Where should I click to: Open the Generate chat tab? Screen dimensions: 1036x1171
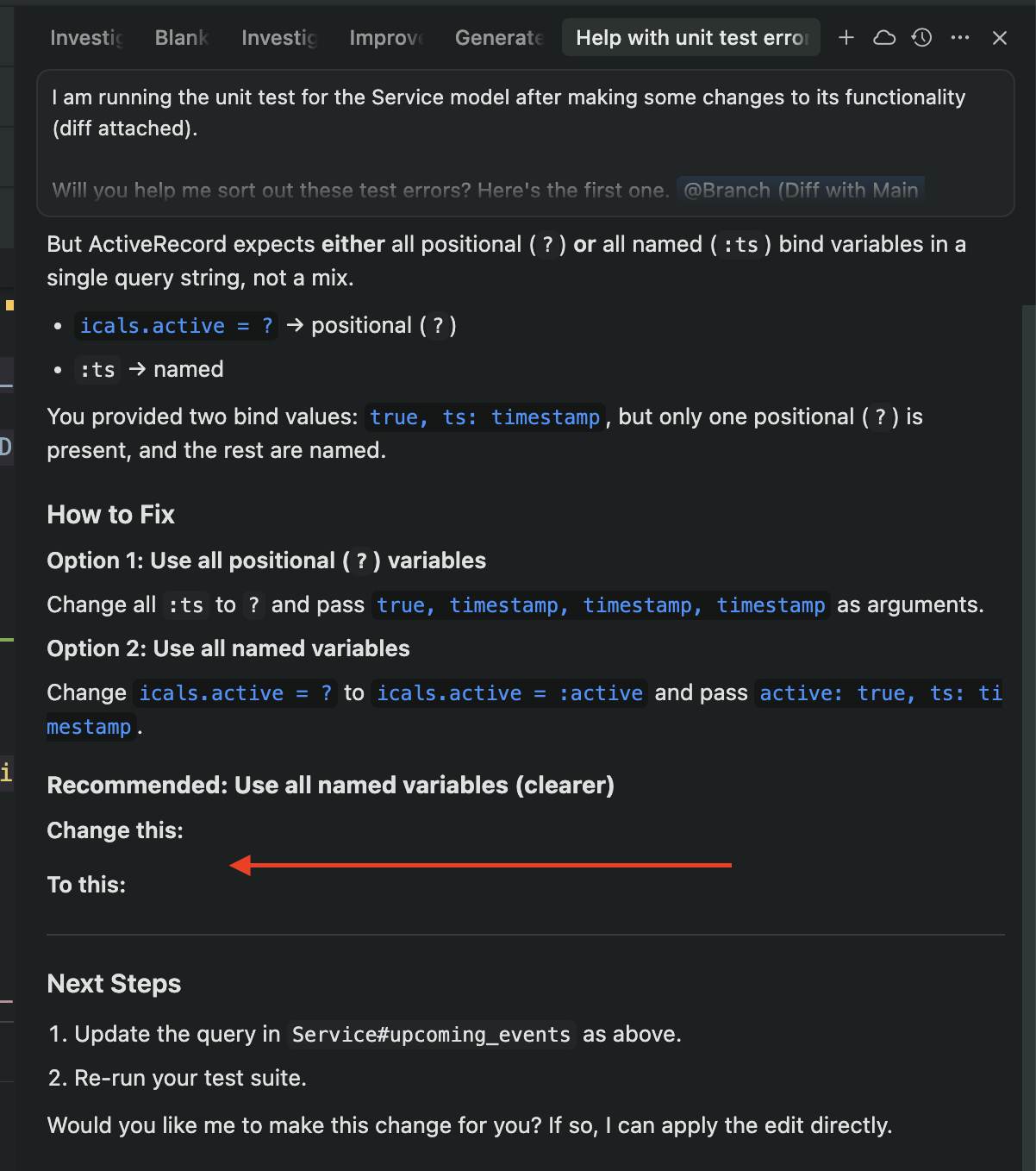click(x=499, y=38)
